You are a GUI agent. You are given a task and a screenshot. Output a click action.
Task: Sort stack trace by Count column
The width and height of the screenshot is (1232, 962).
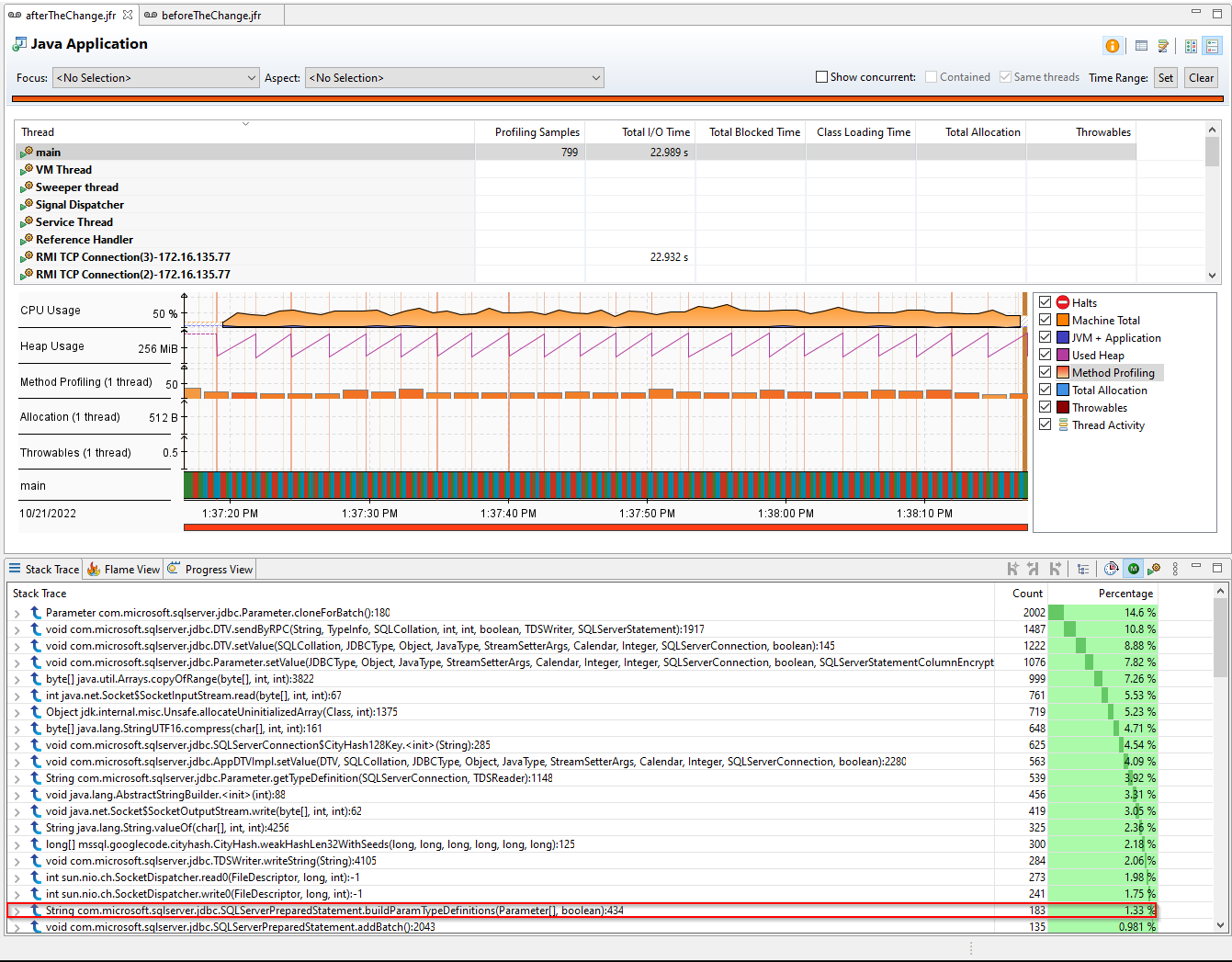pyautogui.click(x=1021, y=593)
